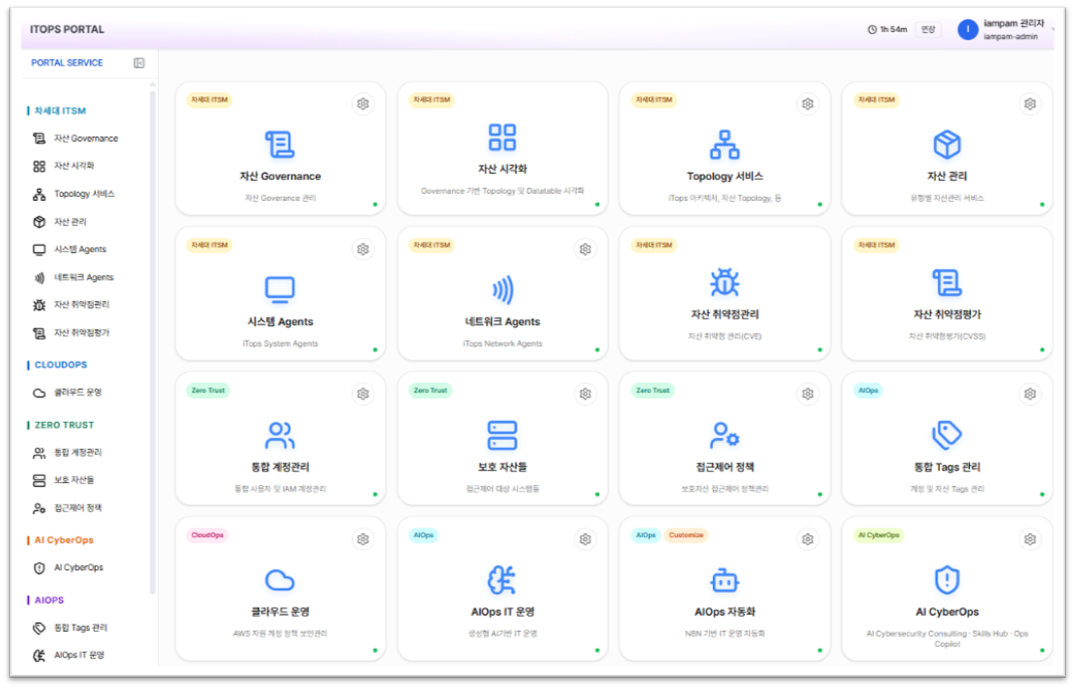Image resolution: width=1075 pixels, height=689 pixels.
Task: Click the Zero Trust tag on 보호 자산들 card
Action: coord(431,391)
